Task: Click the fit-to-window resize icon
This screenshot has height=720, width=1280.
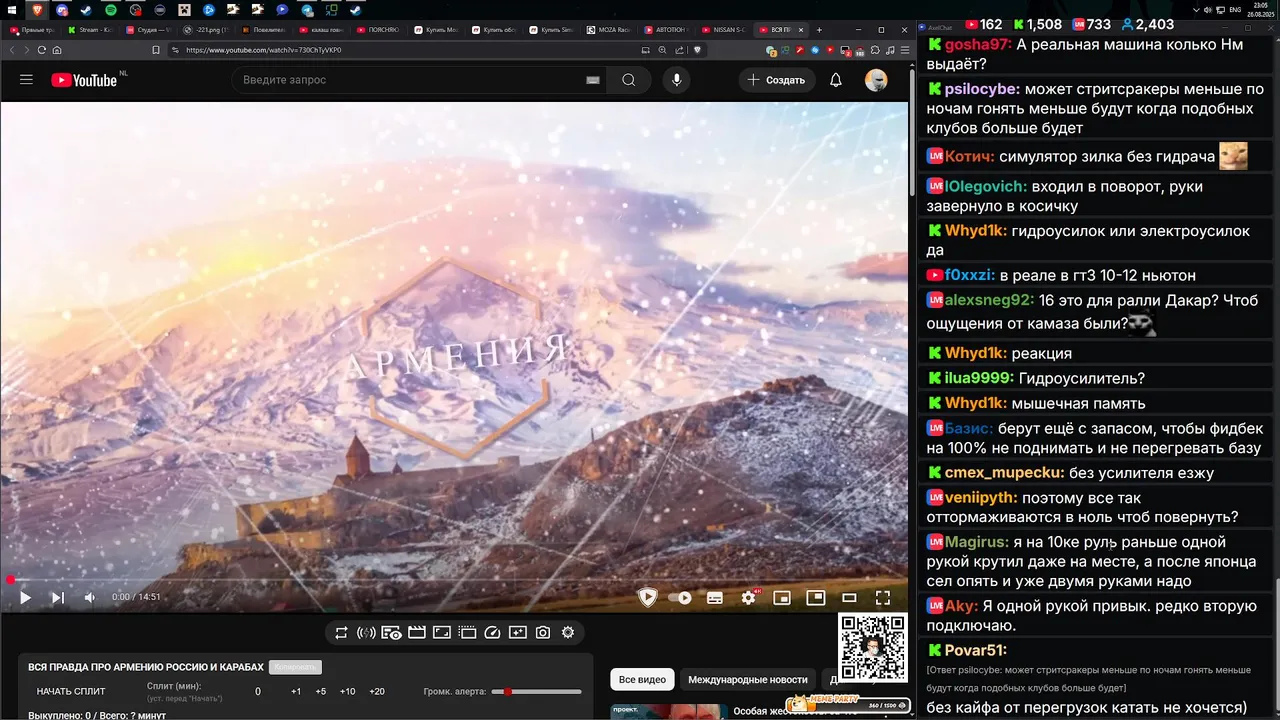Action: 441,633
